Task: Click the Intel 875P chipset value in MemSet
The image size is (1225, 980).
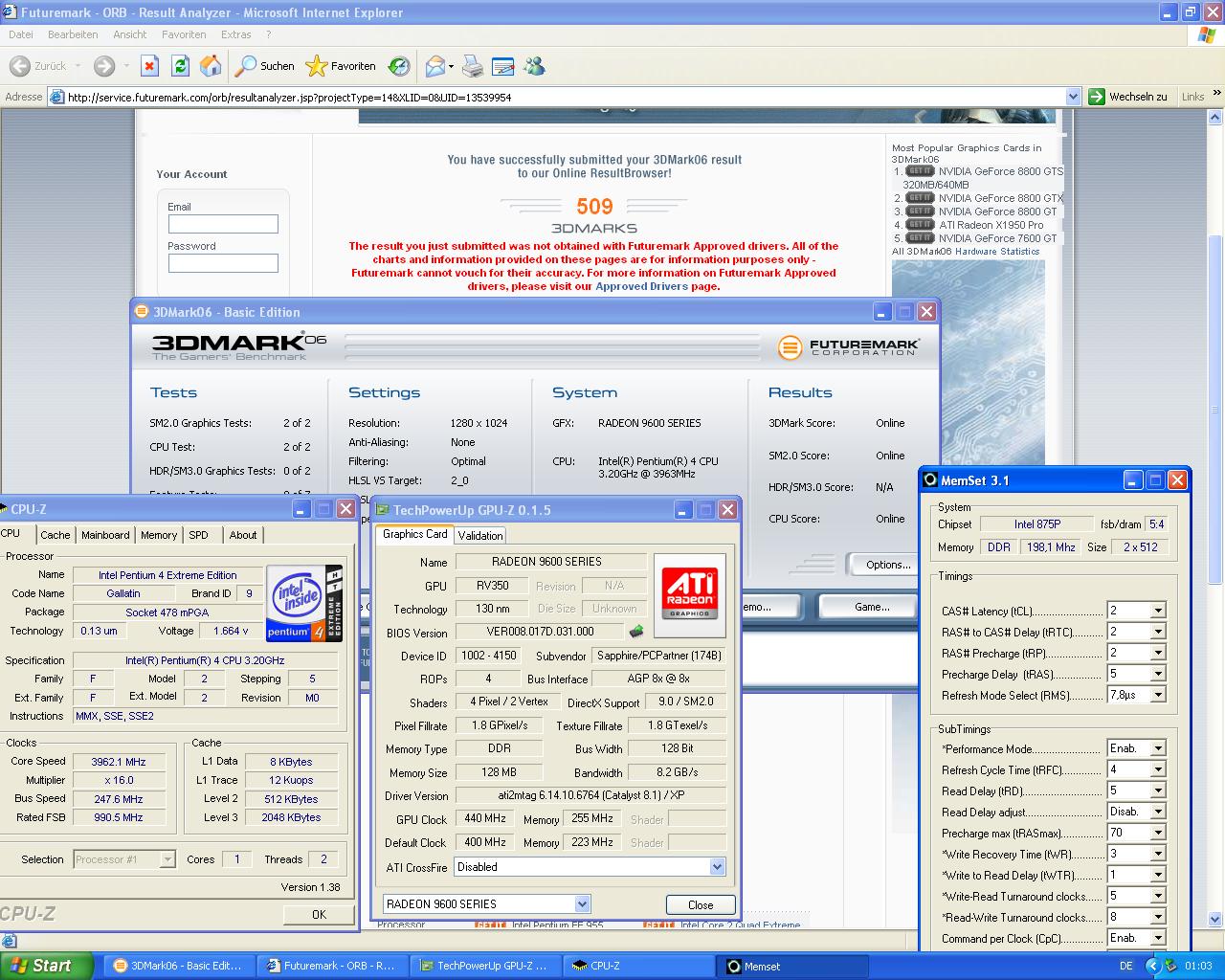Action: 1038,523
